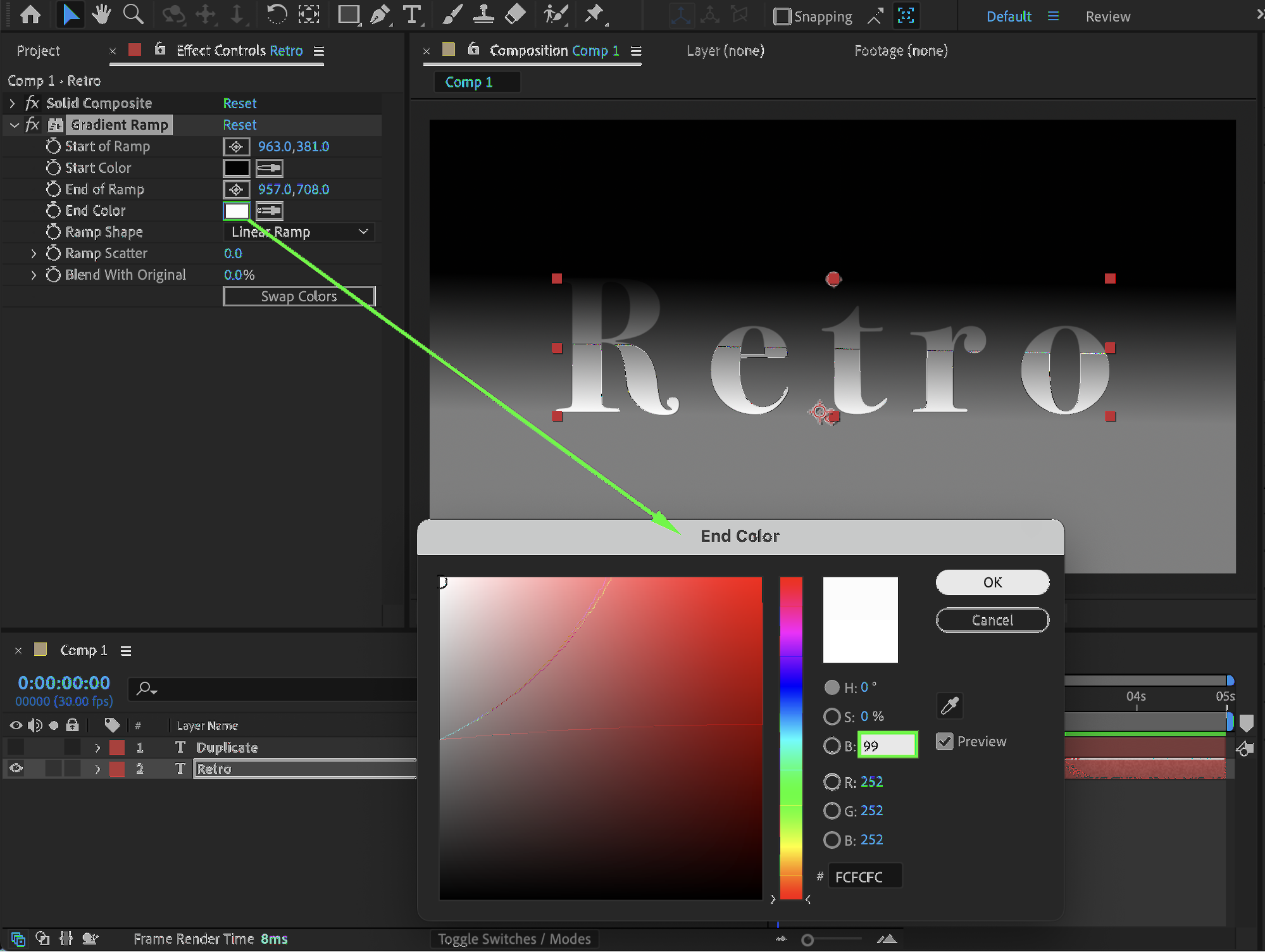The image size is (1265, 952).
Task: Select the Blue channel radio button
Action: pyautogui.click(x=832, y=840)
